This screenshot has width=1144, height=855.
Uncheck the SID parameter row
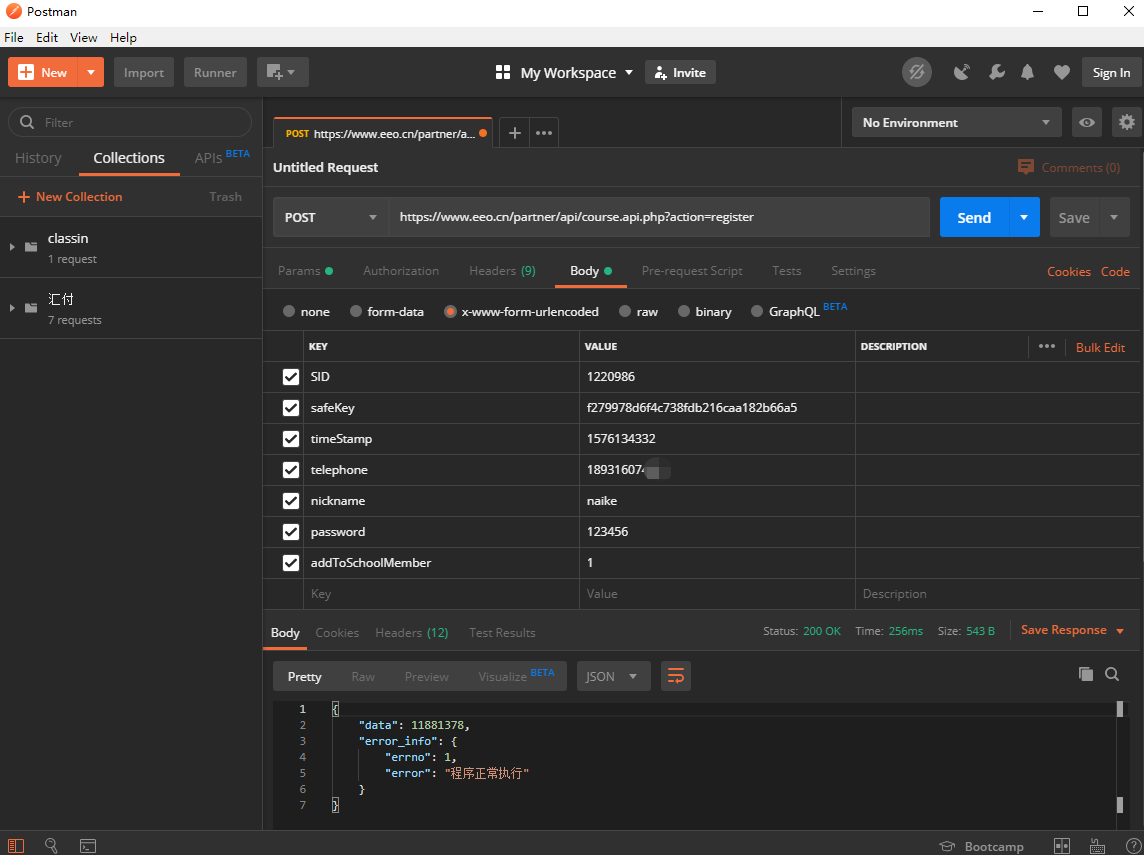click(290, 376)
